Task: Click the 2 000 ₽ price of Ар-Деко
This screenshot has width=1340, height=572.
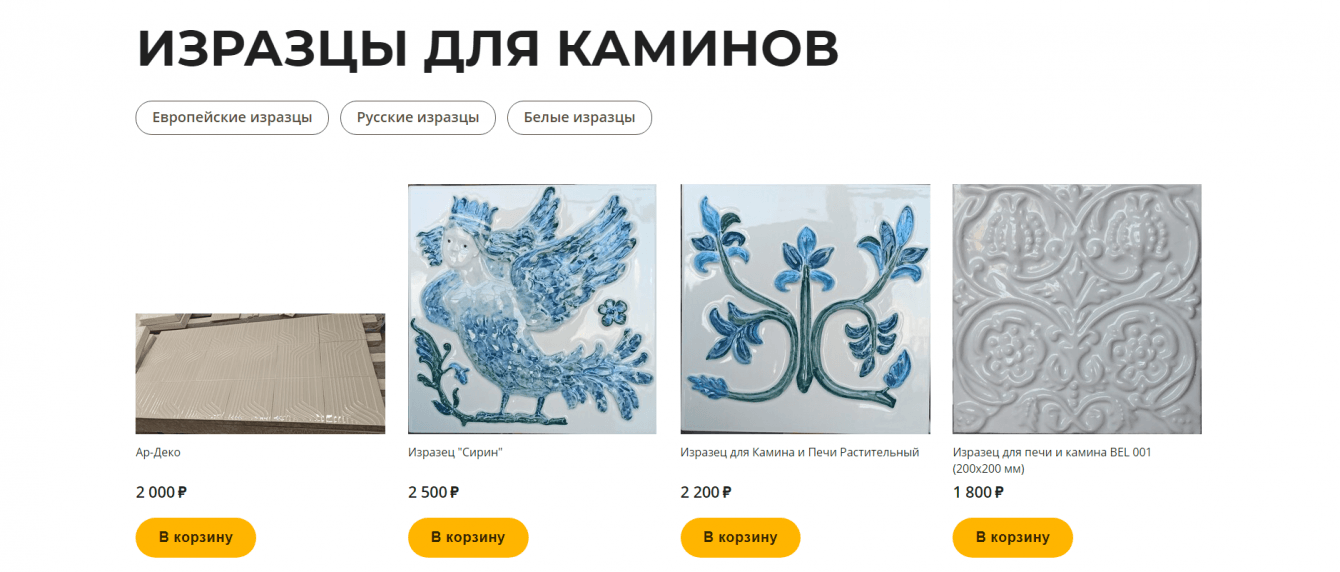Action: [x=162, y=492]
